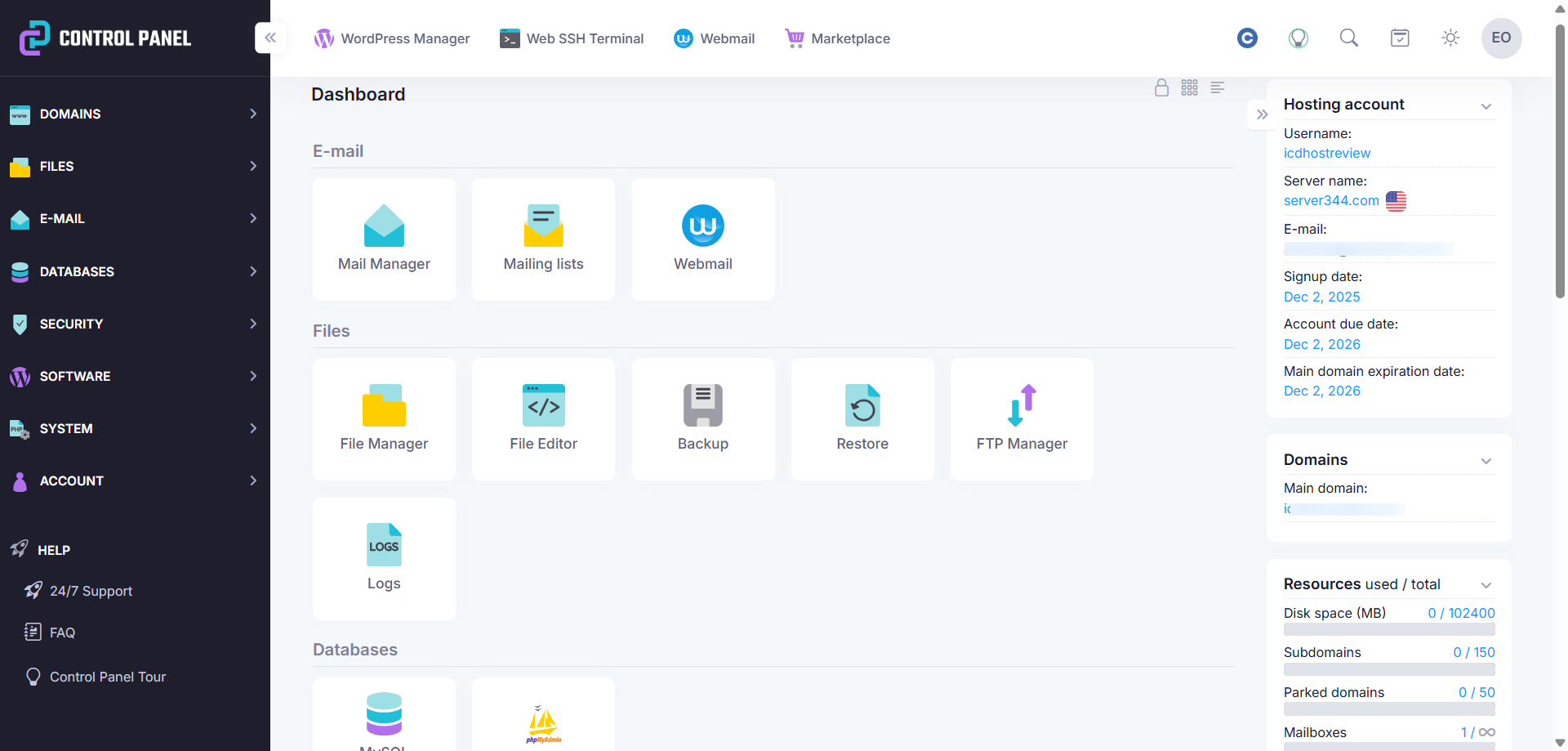Screen dimensions: 1568x751
Task: Expand the System sidebar menu
Action: click(135, 428)
